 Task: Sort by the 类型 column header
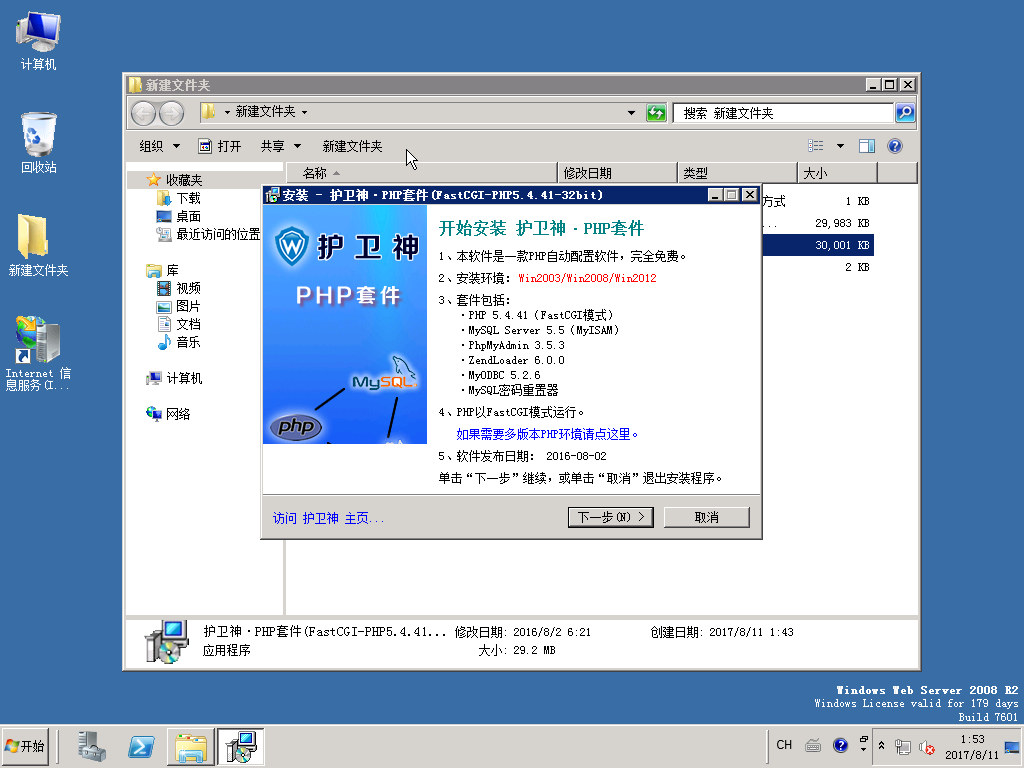[738, 173]
